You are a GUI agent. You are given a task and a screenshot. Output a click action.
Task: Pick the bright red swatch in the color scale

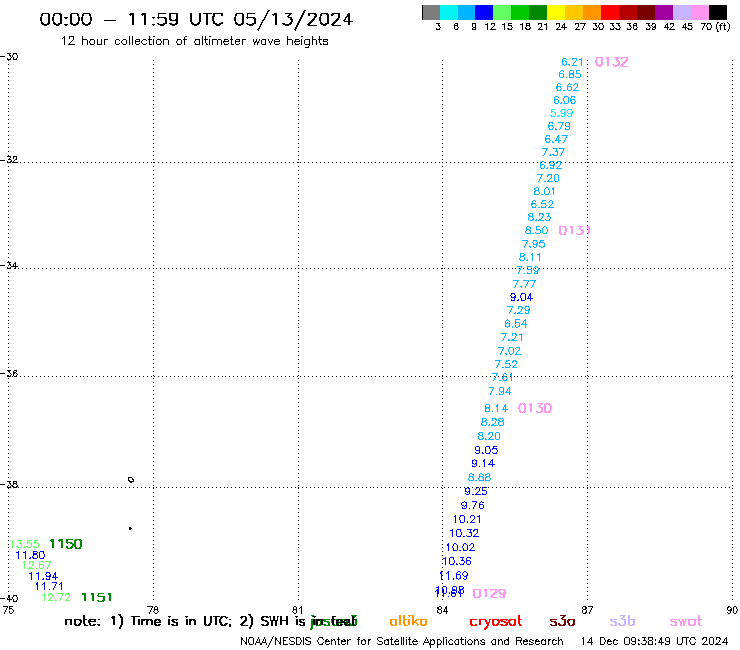tap(610, 12)
